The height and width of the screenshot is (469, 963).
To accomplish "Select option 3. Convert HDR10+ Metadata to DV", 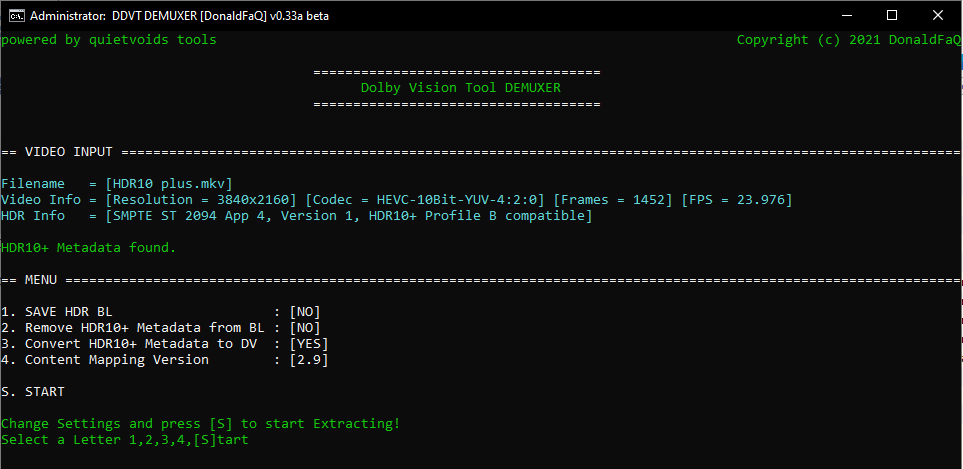I will (x=129, y=344).
